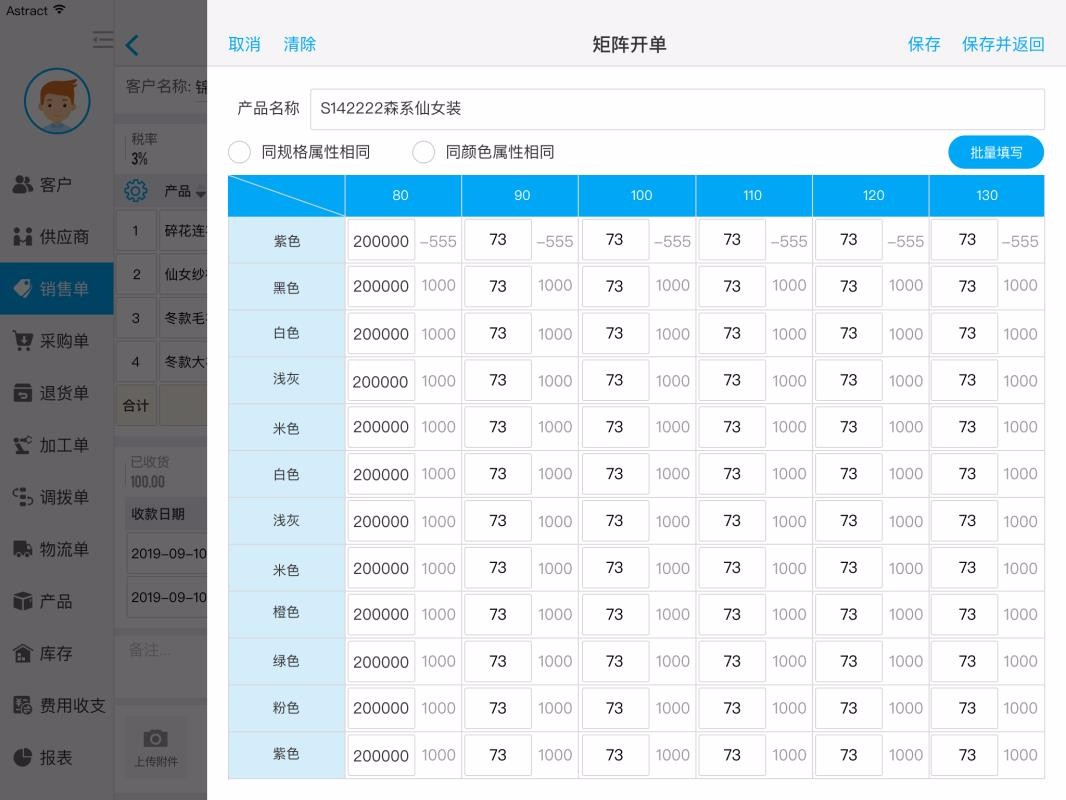Click the 黑色 row label
The width and height of the screenshot is (1066, 800).
click(x=286, y=288)
